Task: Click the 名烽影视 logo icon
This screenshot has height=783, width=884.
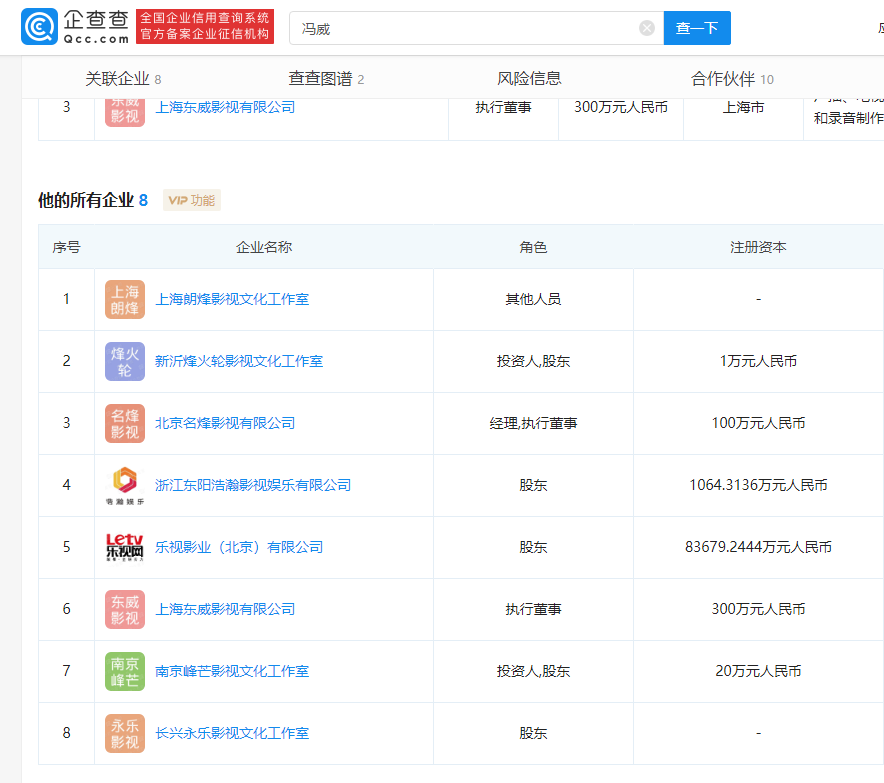Action: tap(124, 423)
